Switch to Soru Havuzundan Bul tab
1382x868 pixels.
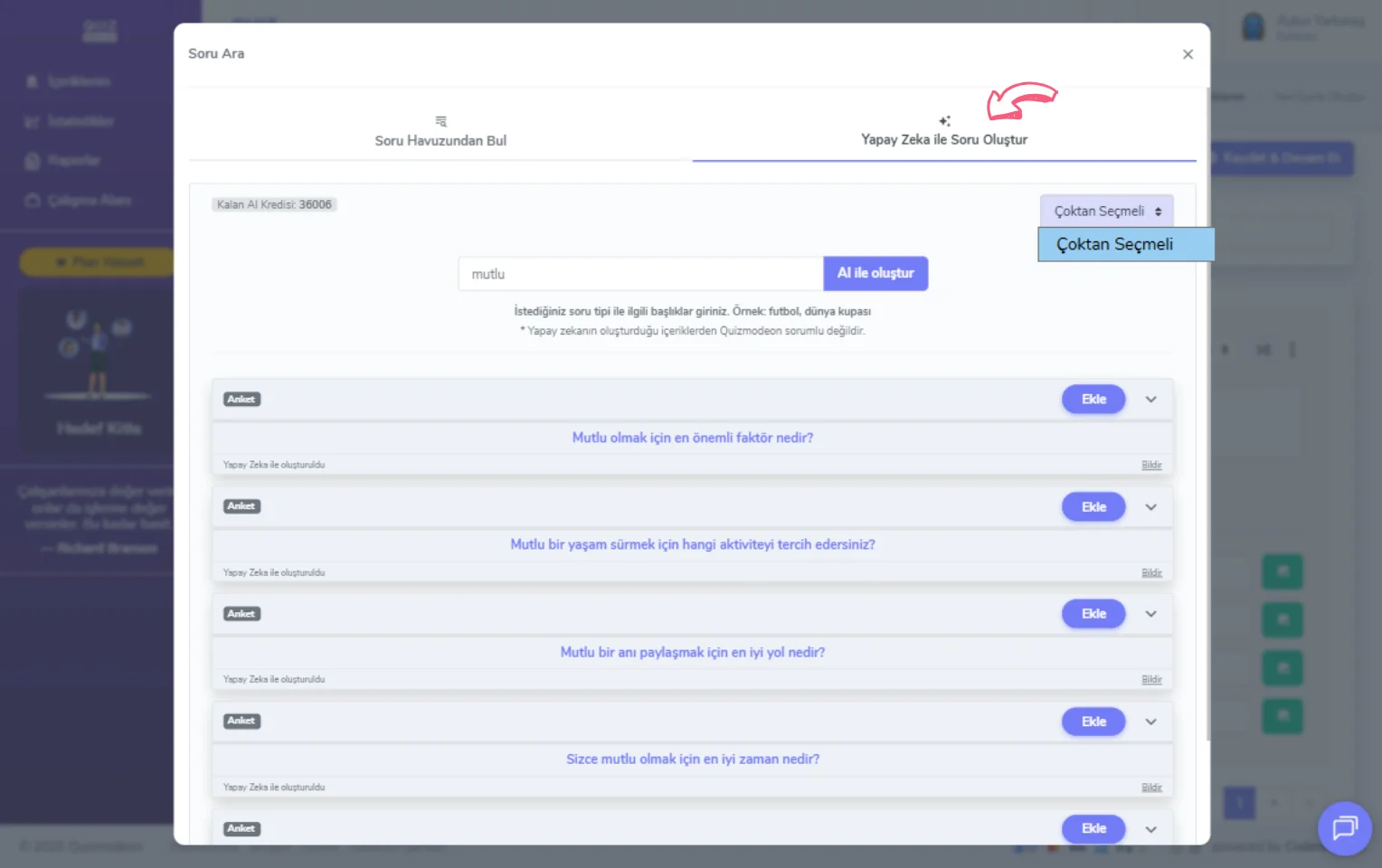pos(440,140)
